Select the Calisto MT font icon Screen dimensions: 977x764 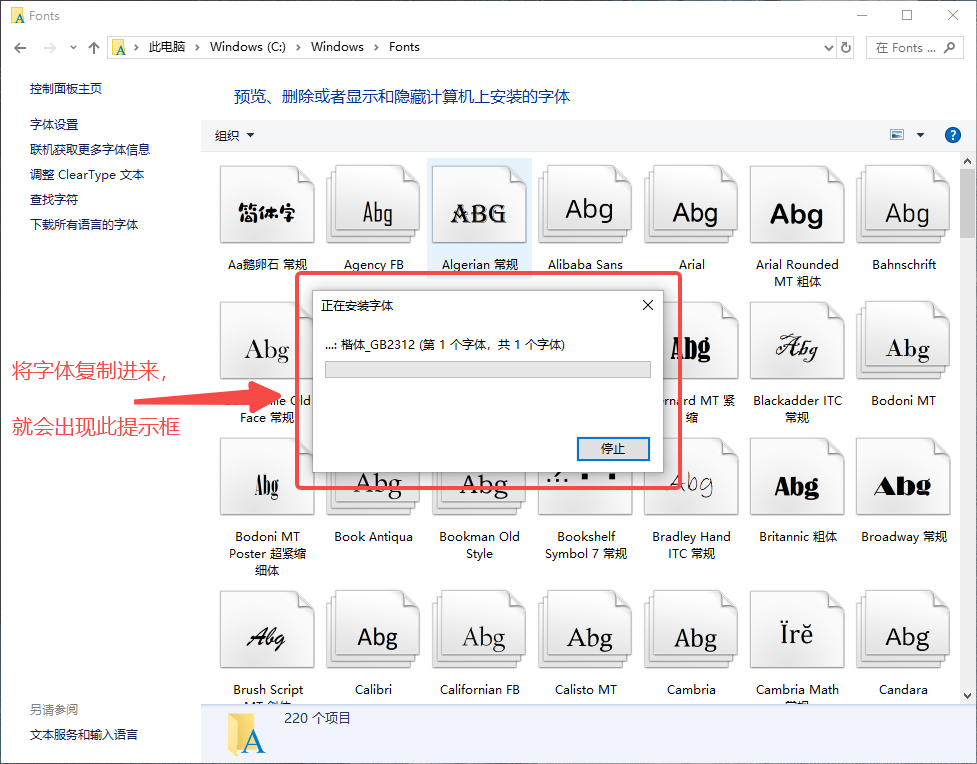pyautogui.click(x=585, y=629)
